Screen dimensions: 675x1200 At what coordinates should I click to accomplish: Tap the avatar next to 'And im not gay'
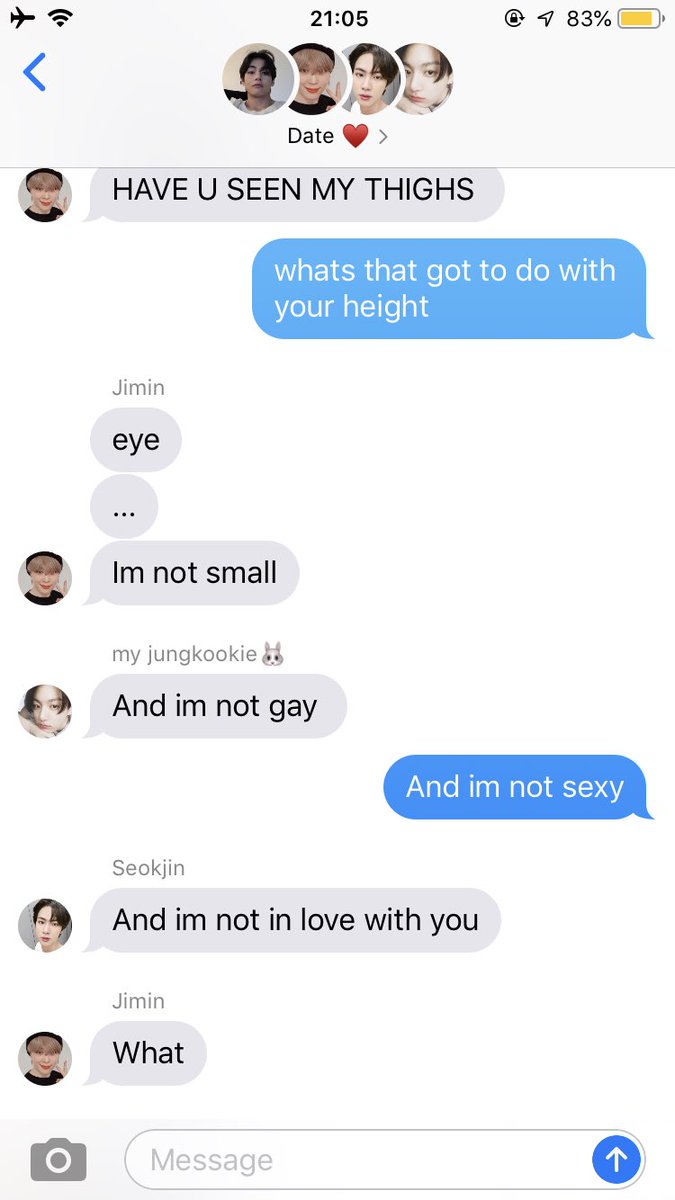point(45,712)
